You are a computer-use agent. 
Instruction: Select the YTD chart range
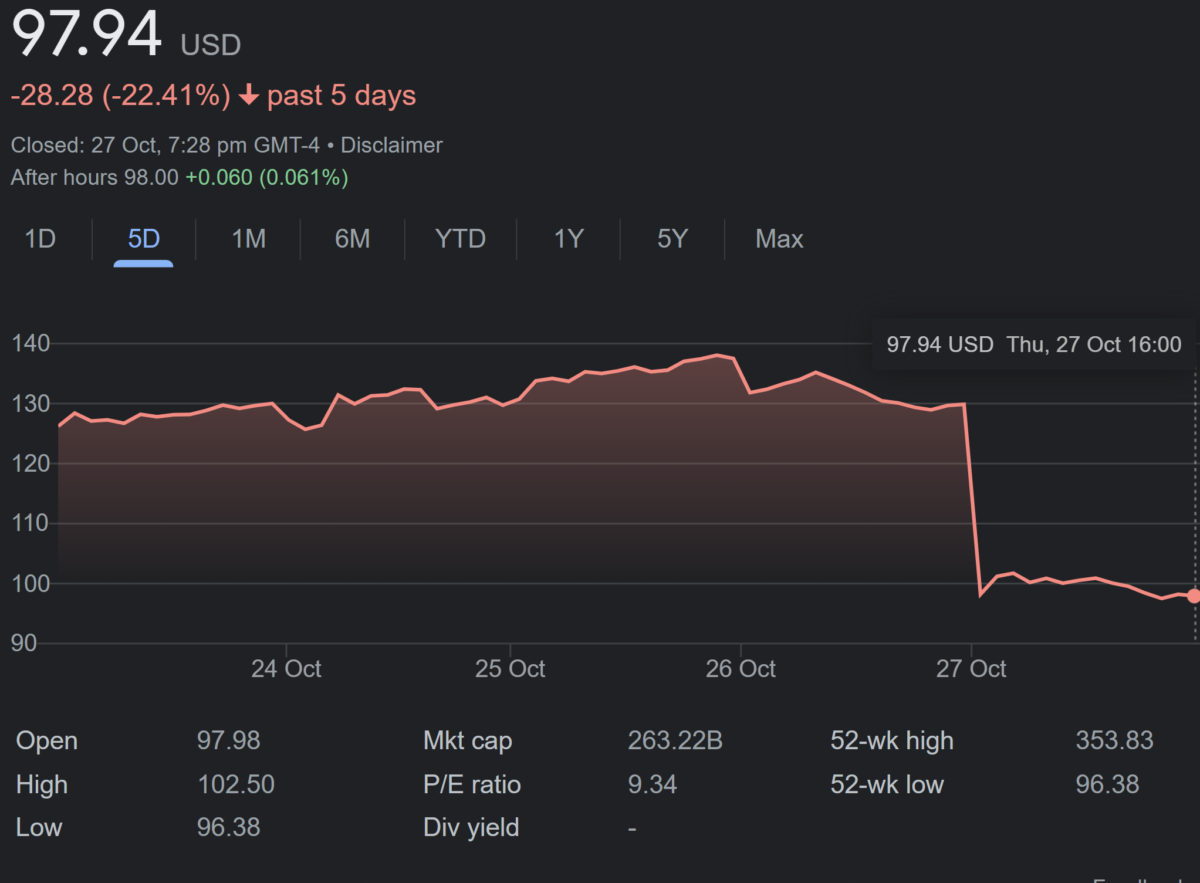(x=461, y=239)
